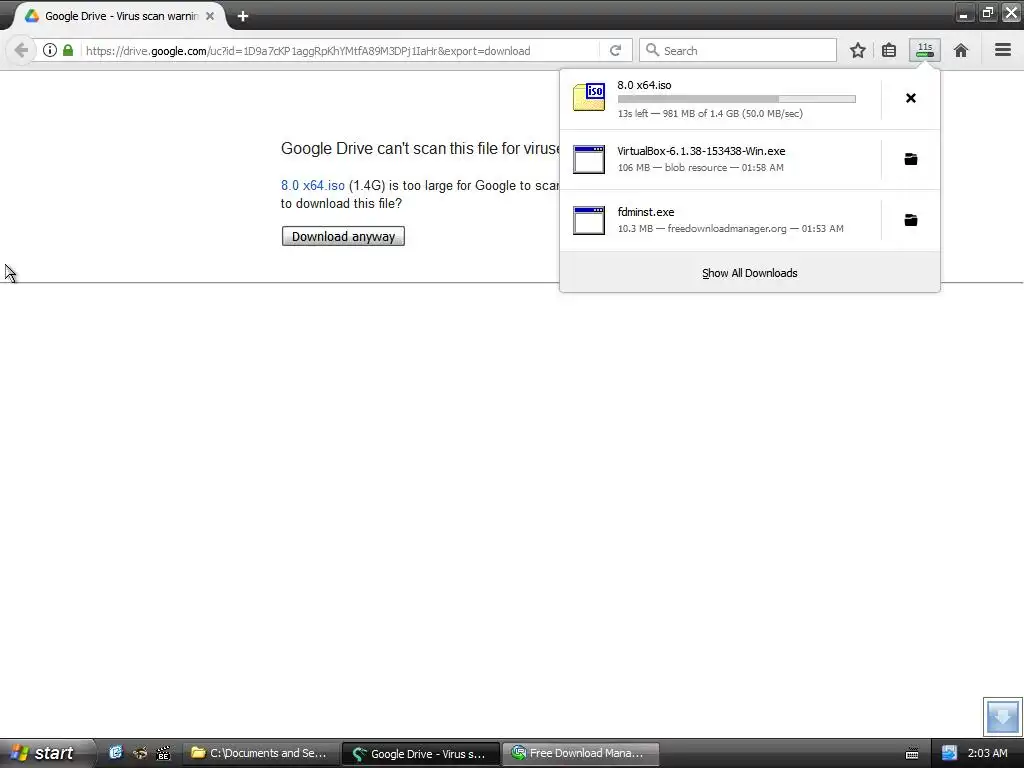The width and height of the screenshot is (1024, 768).
Task: Open folder containing VirtualBox-6.1.38-153438-Win.exe
Action: tap(911, 159)
